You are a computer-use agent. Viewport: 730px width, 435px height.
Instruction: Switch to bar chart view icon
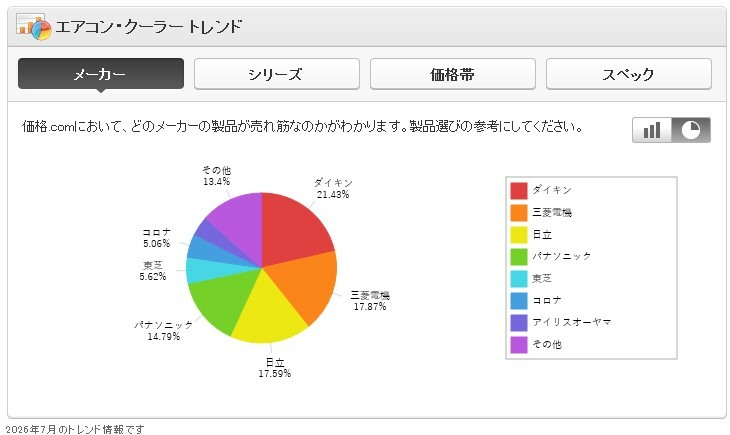tap(652, 130)
